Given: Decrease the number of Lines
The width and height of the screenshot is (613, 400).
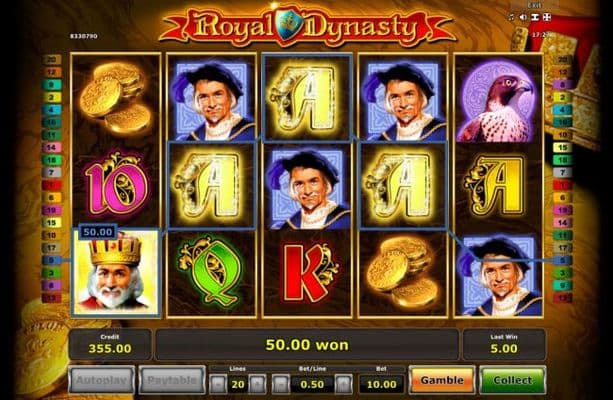Looking at the screenshot, I should (x=218, y=384).
